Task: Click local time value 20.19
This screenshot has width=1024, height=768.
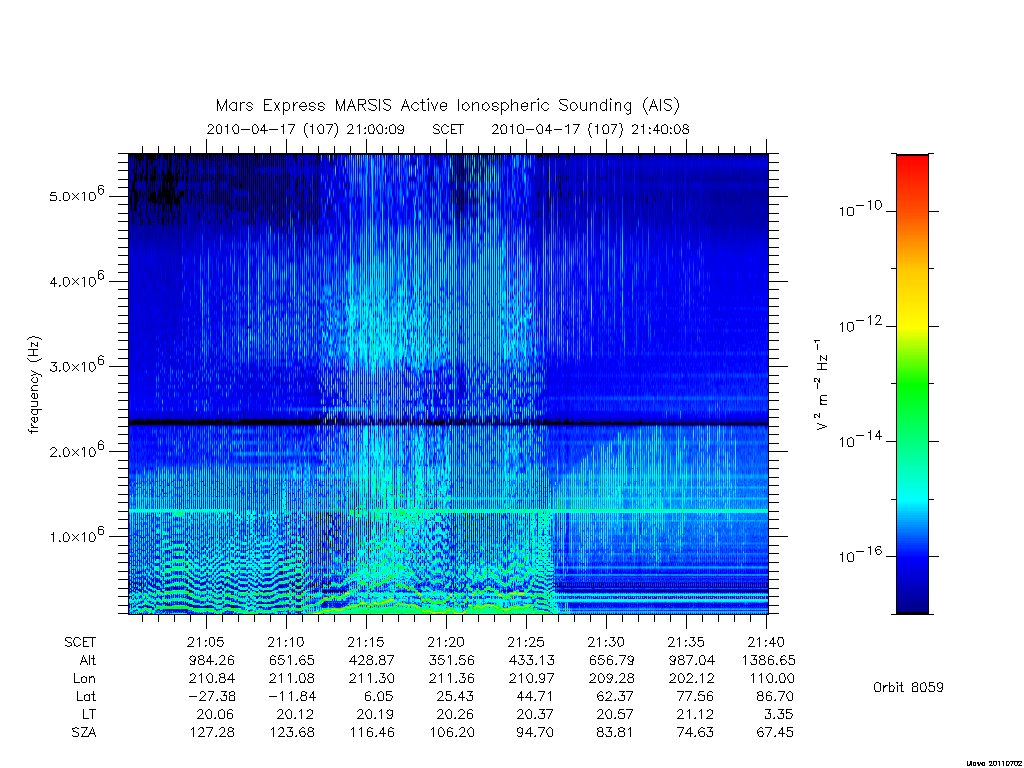Action: (x=375, y=714)
